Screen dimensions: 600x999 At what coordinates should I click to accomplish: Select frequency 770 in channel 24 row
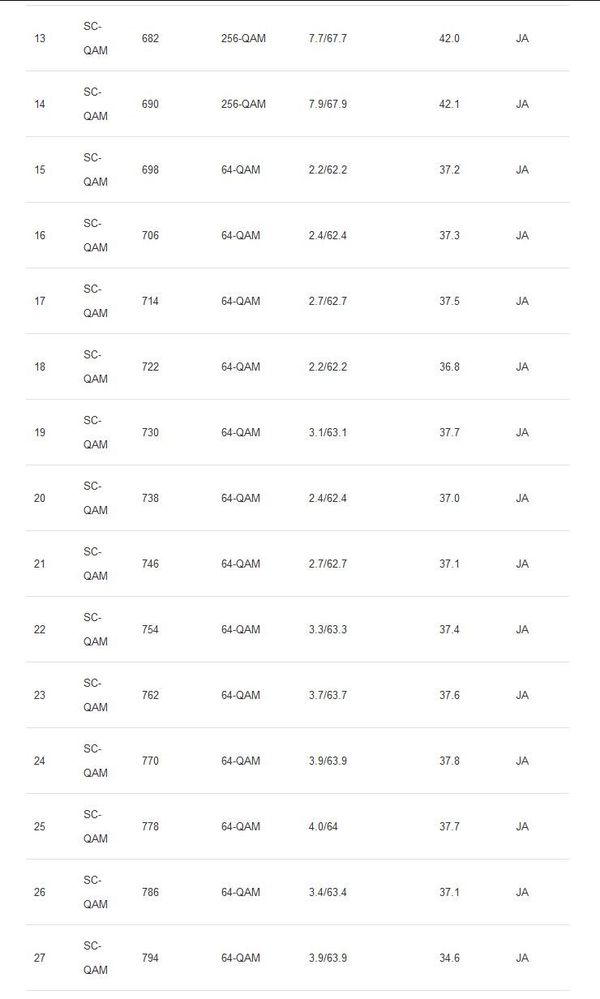click(150, 760)
